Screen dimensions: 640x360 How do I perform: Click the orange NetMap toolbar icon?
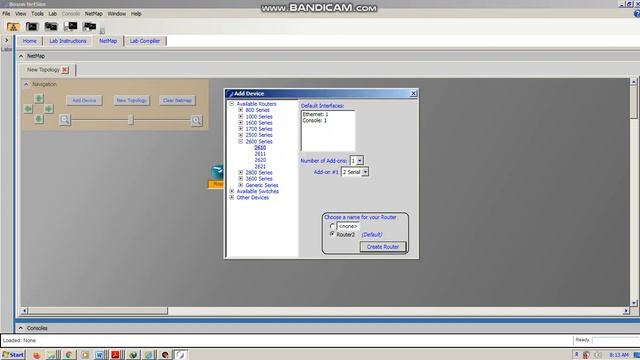point(13,27)
